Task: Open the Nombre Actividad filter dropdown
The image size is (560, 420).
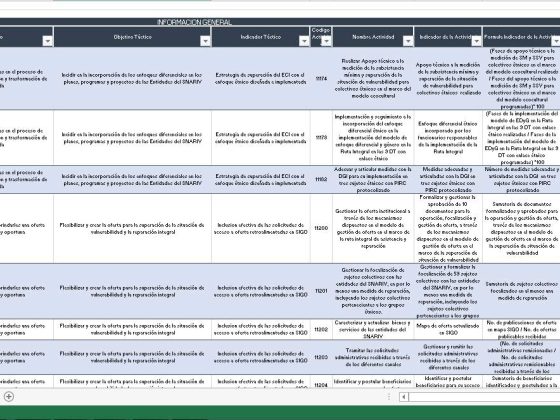Action: (408, 41)
